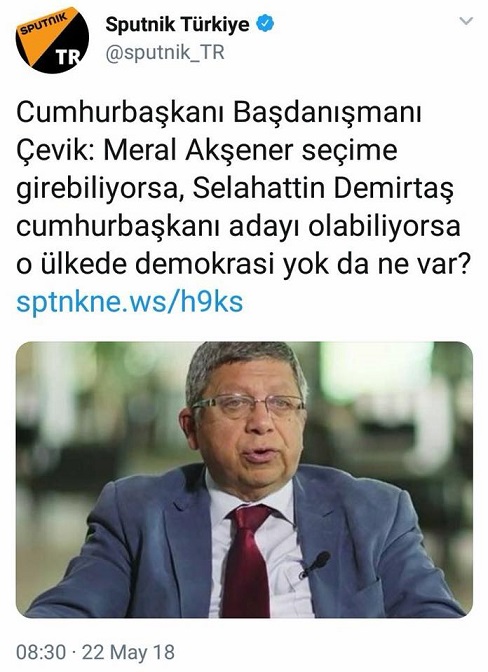Image resolution: width=488 pixels, height=672 pixels.
Task: Click the name Selahattin Demirtaş in tweet
Action: [323, 189]
